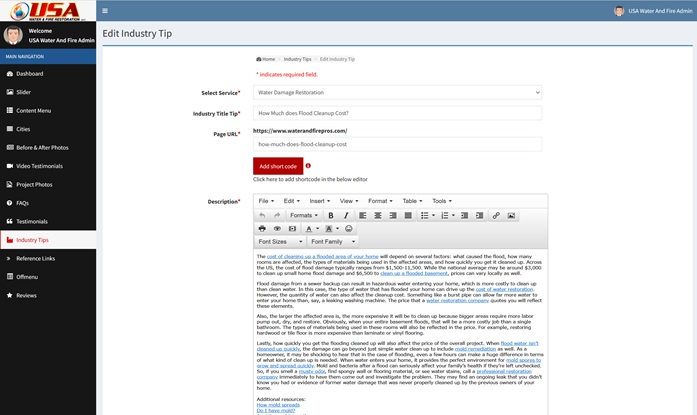Click the insert link icon
This screenshot has width=697, height=415.
coord(496,215)
